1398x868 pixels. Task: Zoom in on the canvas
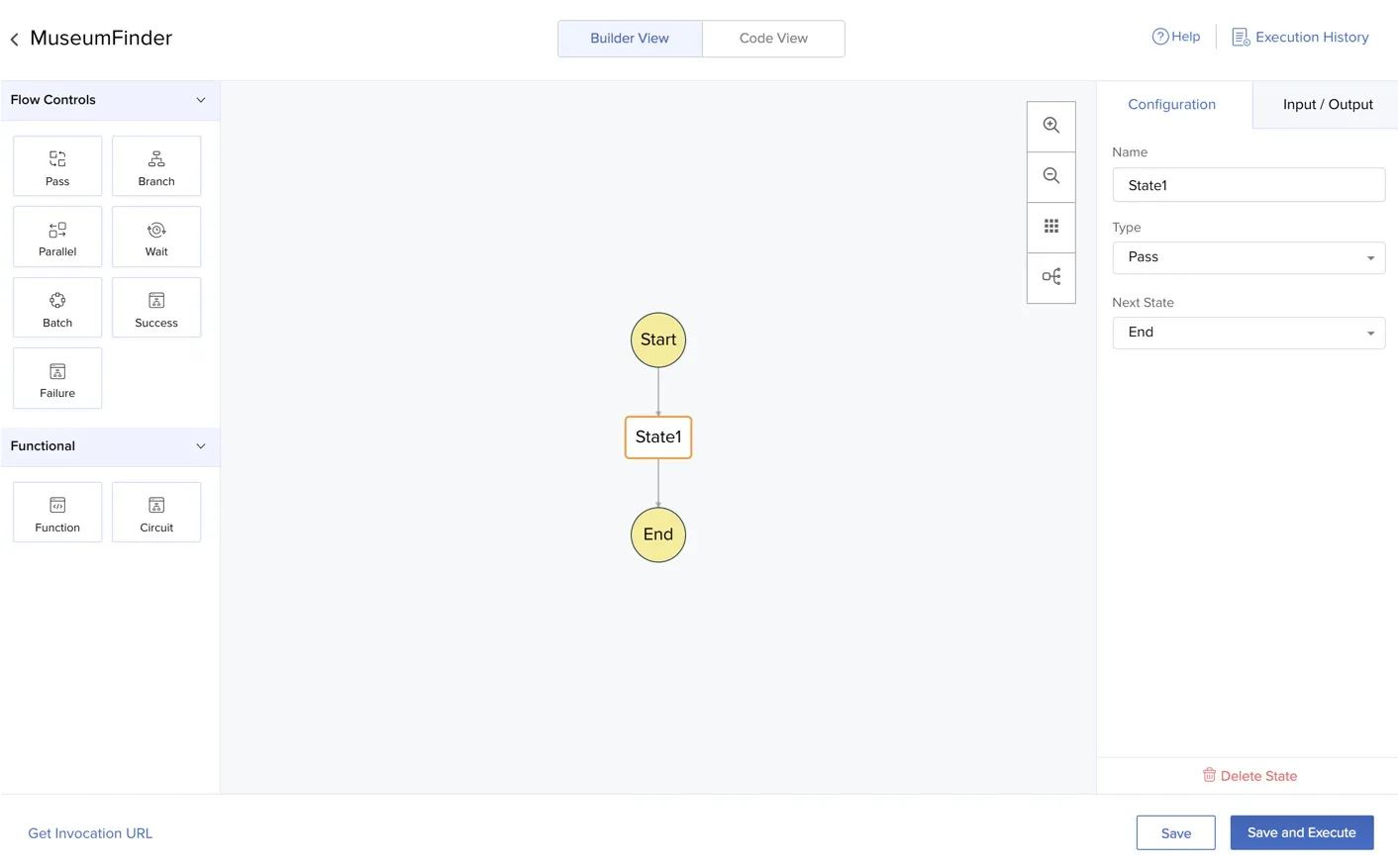(x=1050, y=126)
